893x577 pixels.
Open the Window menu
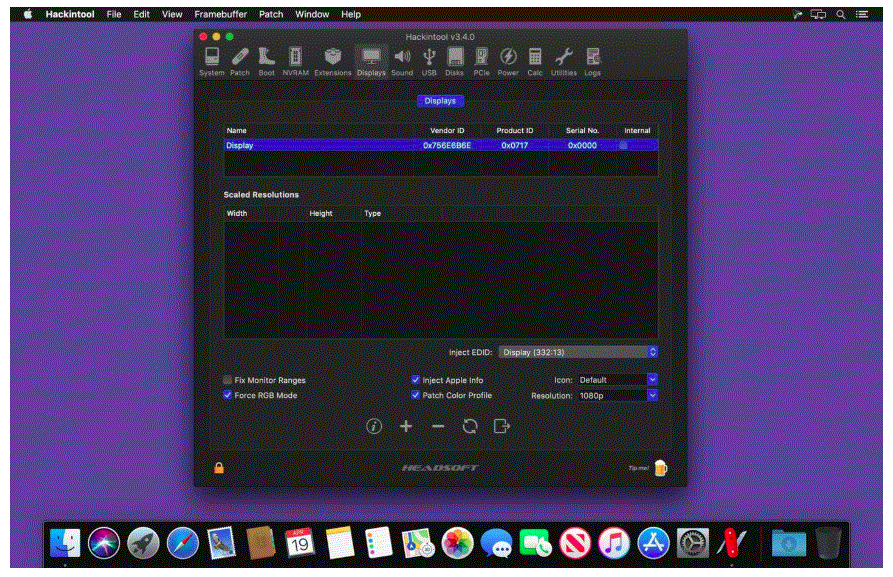point(312,14)
